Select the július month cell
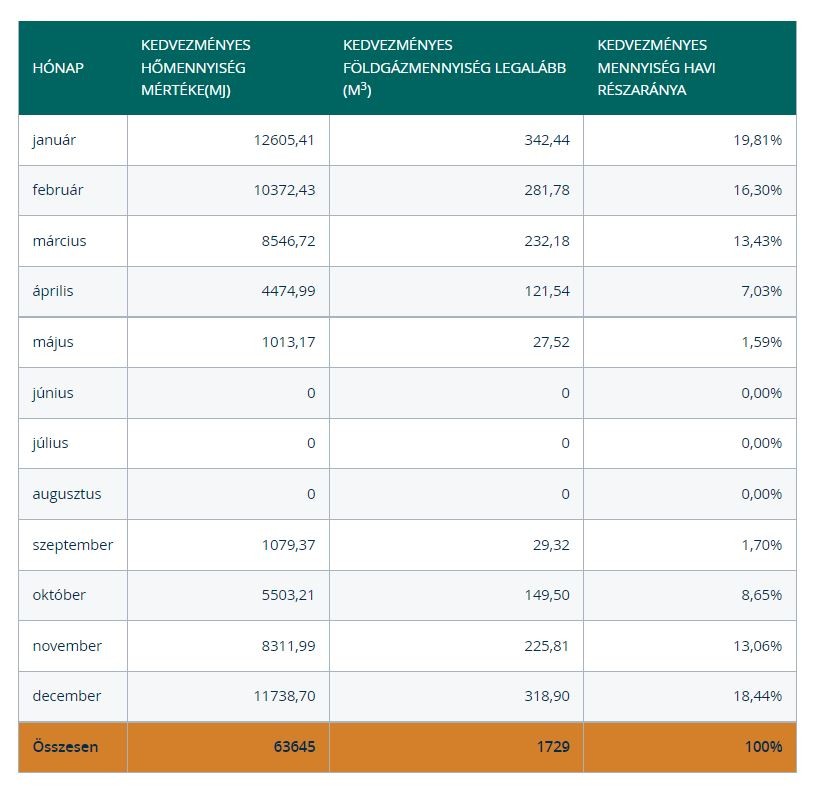 (x=50, y=443)
